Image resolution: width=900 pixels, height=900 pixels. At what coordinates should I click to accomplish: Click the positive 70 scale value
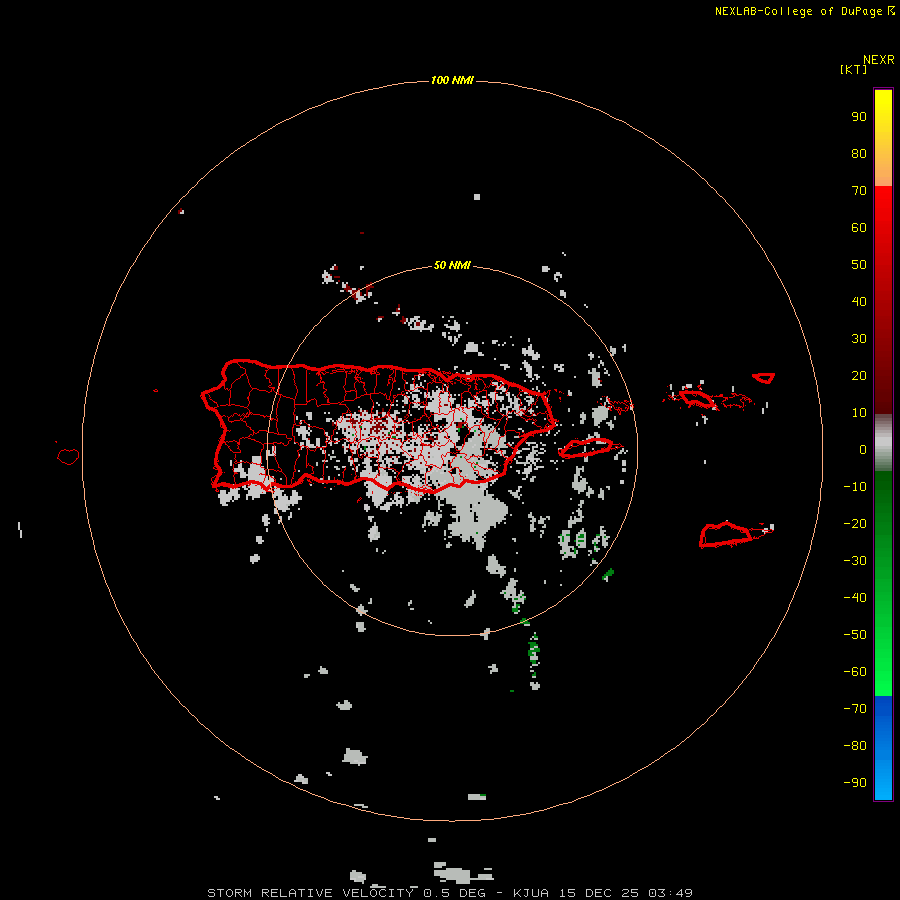[859, 191]
